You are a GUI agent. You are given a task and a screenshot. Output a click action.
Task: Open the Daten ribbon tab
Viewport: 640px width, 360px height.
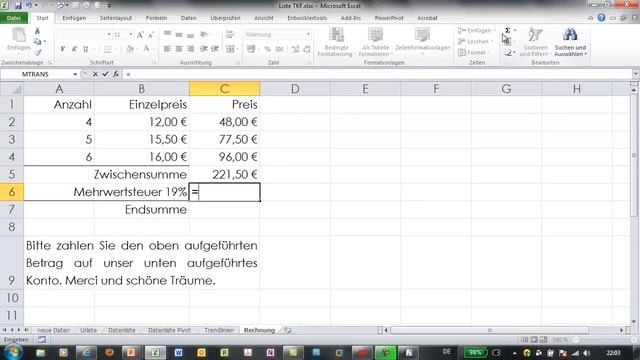pyautogui.click(x=188, y=18)
